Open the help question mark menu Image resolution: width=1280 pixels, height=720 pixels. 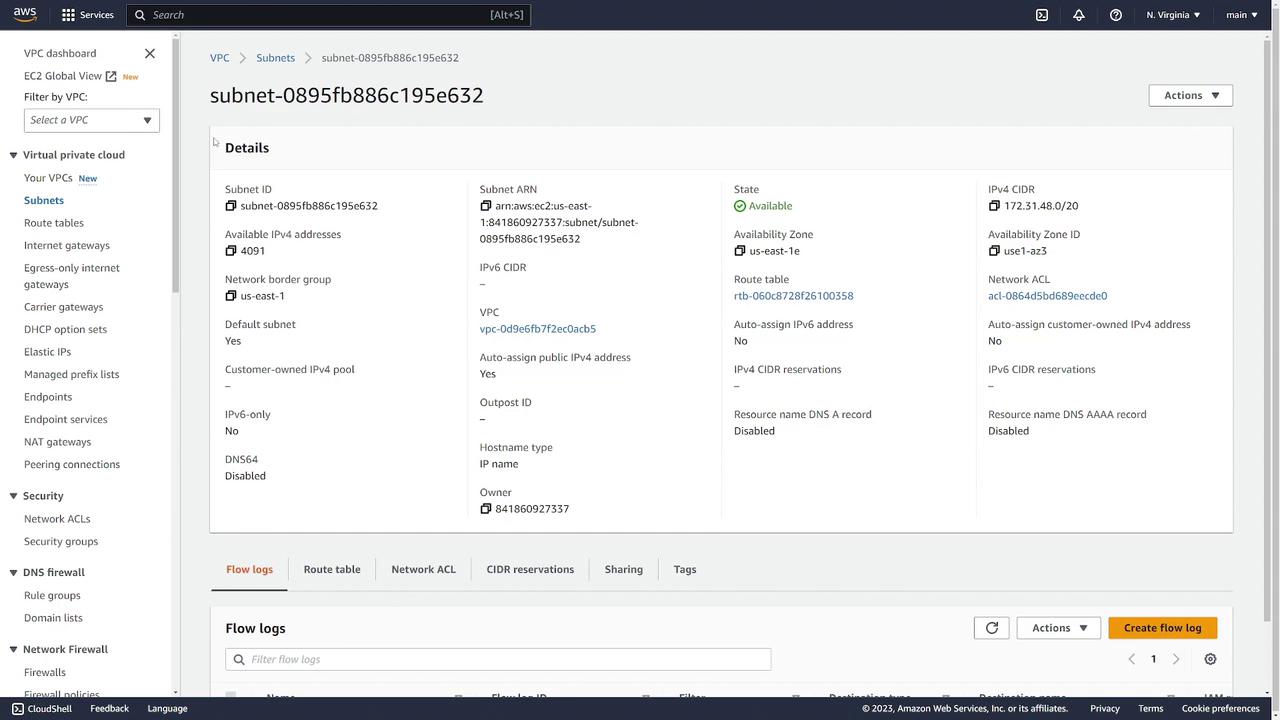pyautogui.click(x=1116, y=15)
